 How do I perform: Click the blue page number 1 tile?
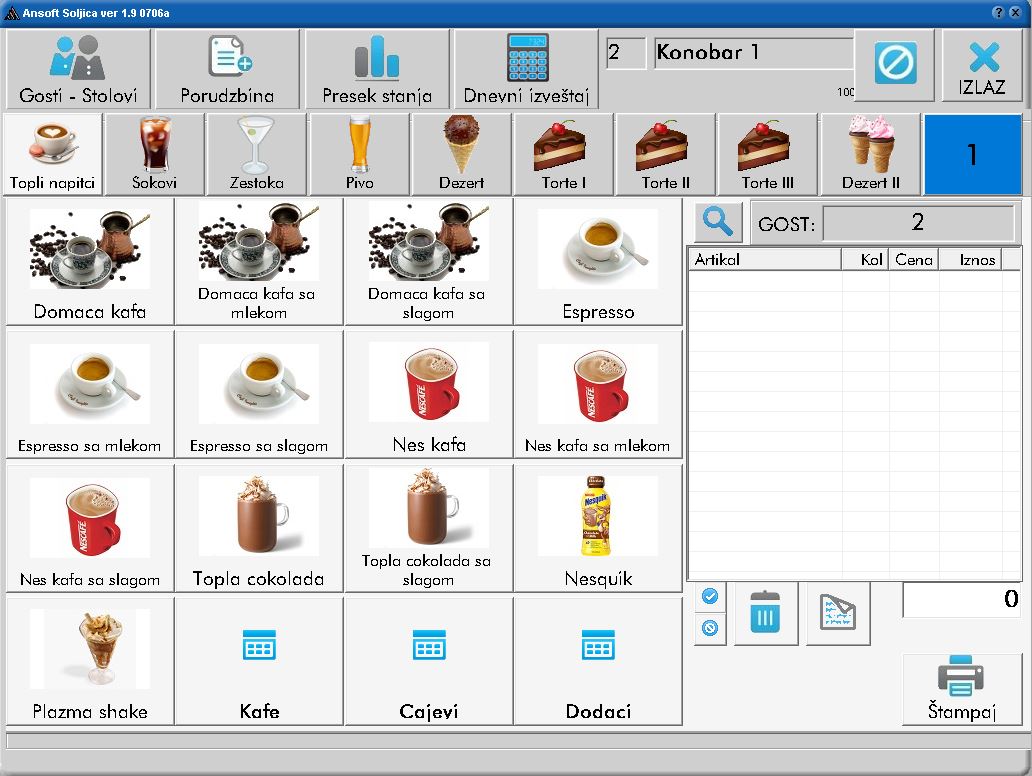(971, 154)
